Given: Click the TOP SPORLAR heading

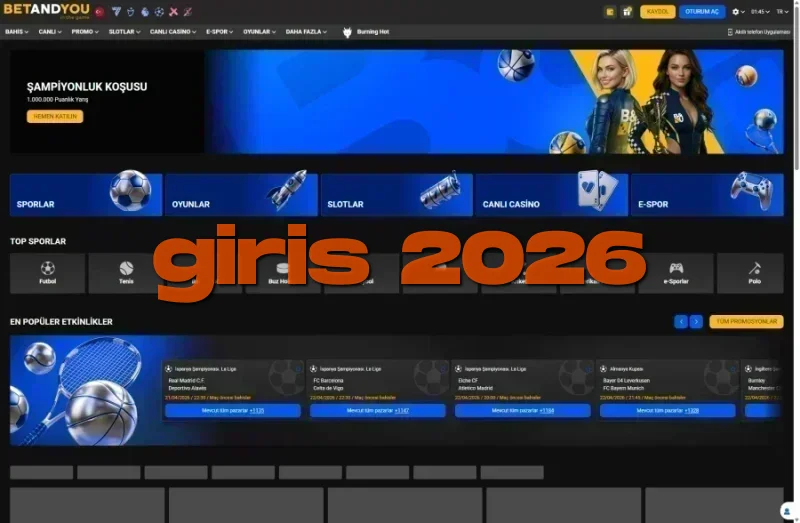Looking at the screenshot, I should [38, 241].
